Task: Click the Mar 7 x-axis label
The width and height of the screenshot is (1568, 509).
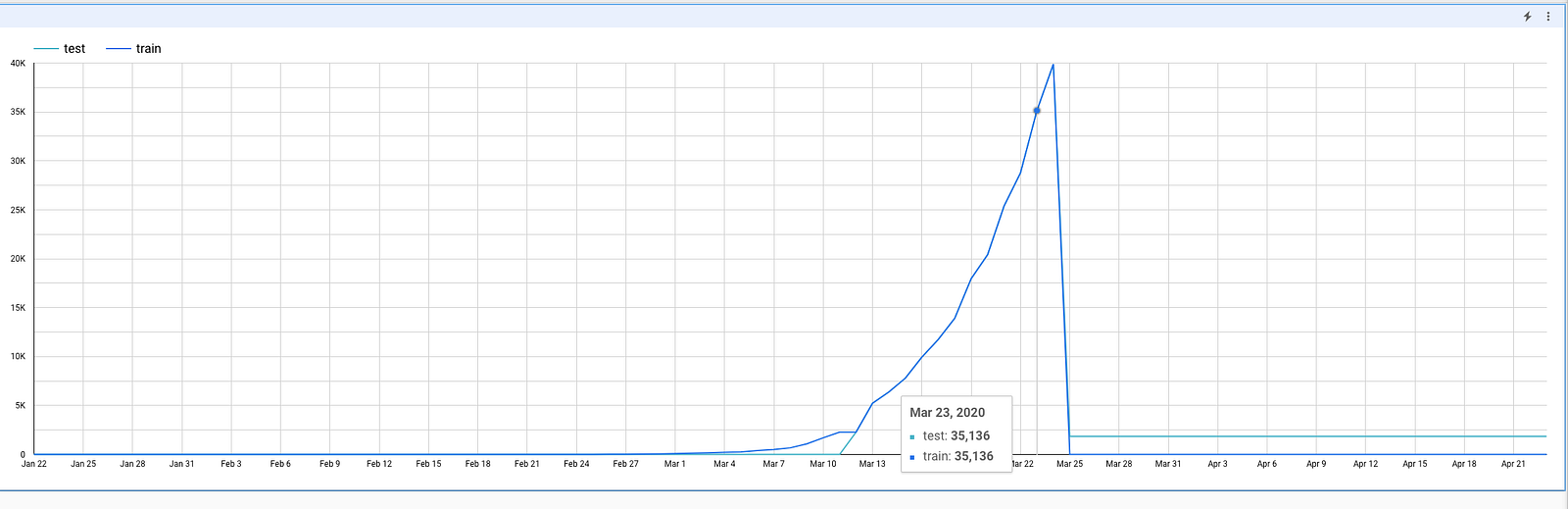Action: tap(773, 464)
